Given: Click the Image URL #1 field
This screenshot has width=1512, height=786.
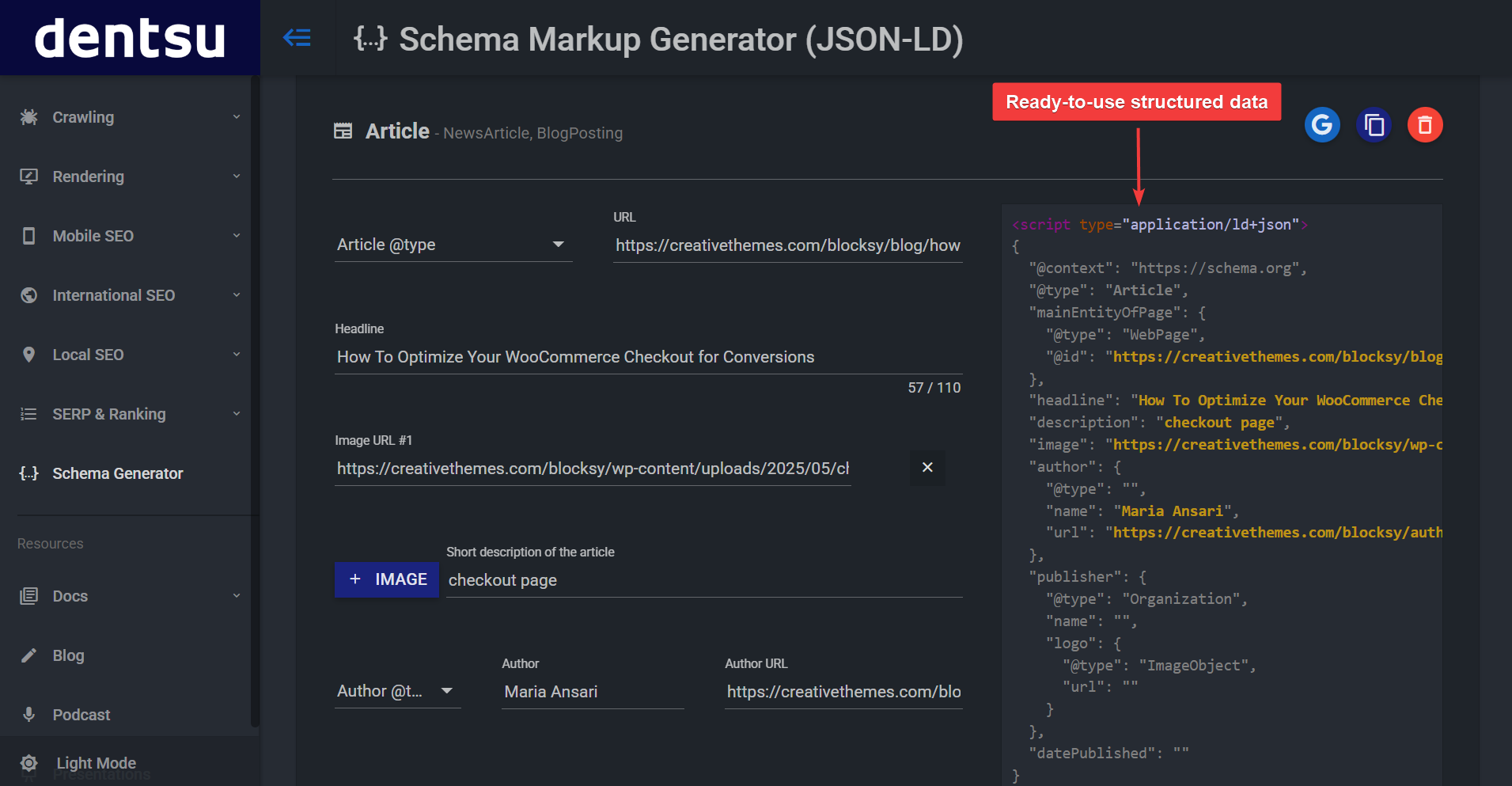Looking at the screenshot, I should point(593,469).
